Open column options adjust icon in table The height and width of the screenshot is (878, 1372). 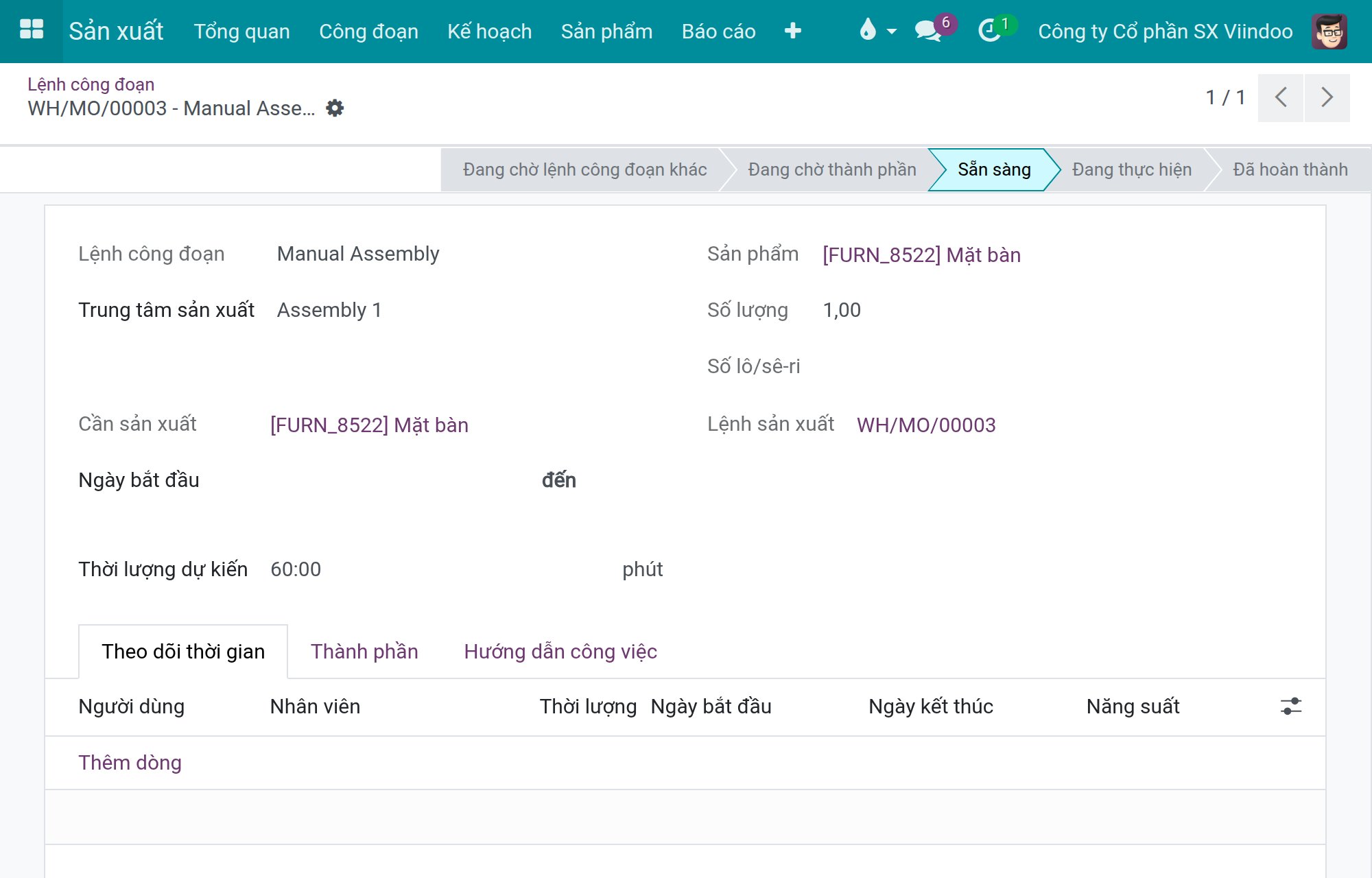(1290, 706)
